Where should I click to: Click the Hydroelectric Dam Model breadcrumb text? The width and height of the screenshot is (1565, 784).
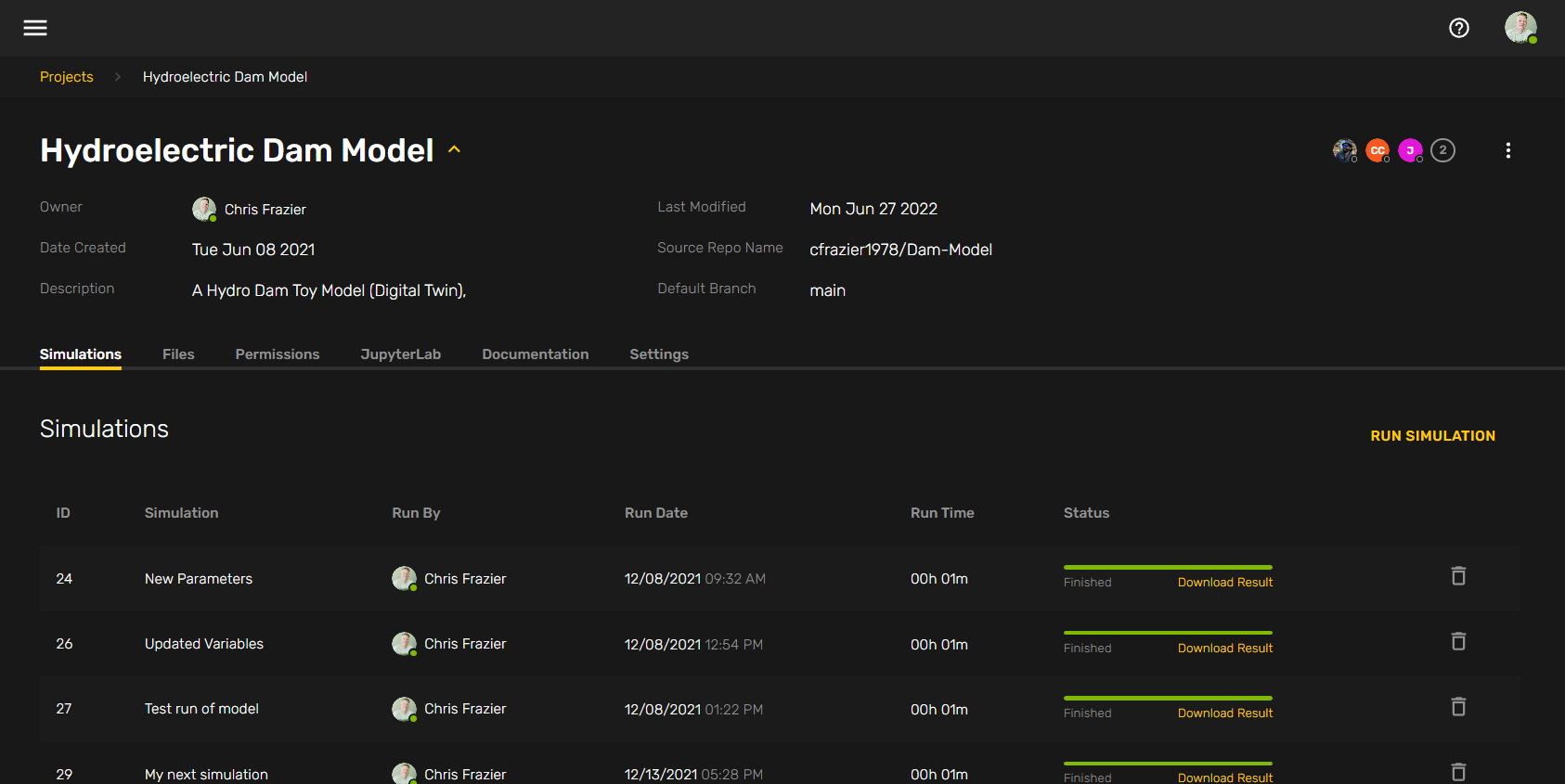[225, 77]
